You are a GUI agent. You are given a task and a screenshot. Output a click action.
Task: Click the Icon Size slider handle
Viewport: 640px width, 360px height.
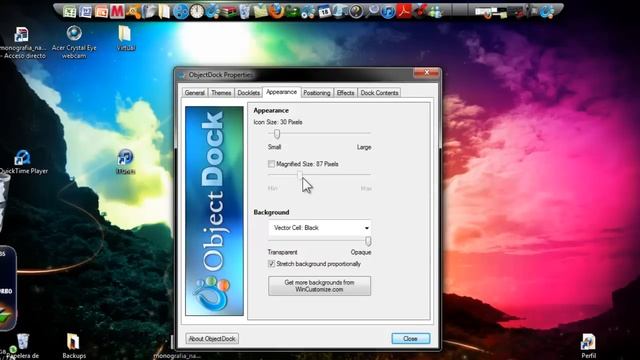pos(277,134)
